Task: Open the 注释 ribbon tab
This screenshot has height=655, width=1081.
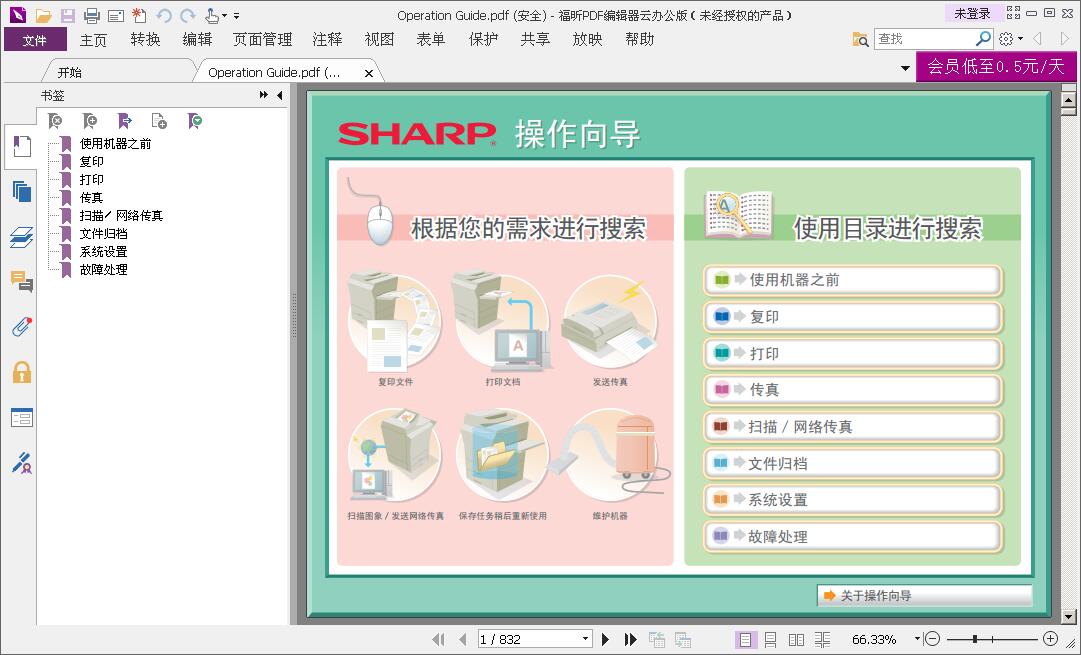Action: (327, 39)
